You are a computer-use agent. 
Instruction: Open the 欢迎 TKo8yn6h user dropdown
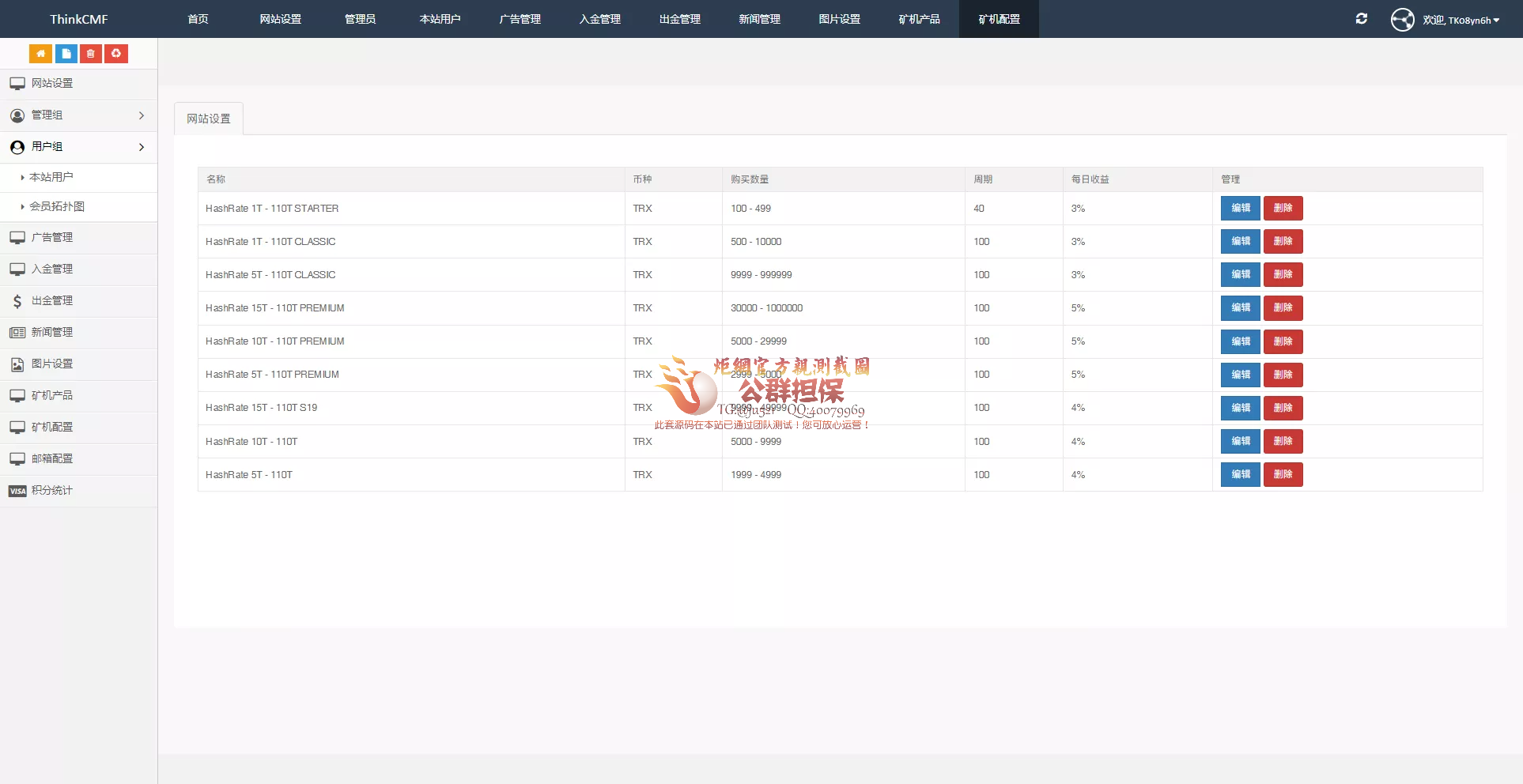pos(1461,21)
